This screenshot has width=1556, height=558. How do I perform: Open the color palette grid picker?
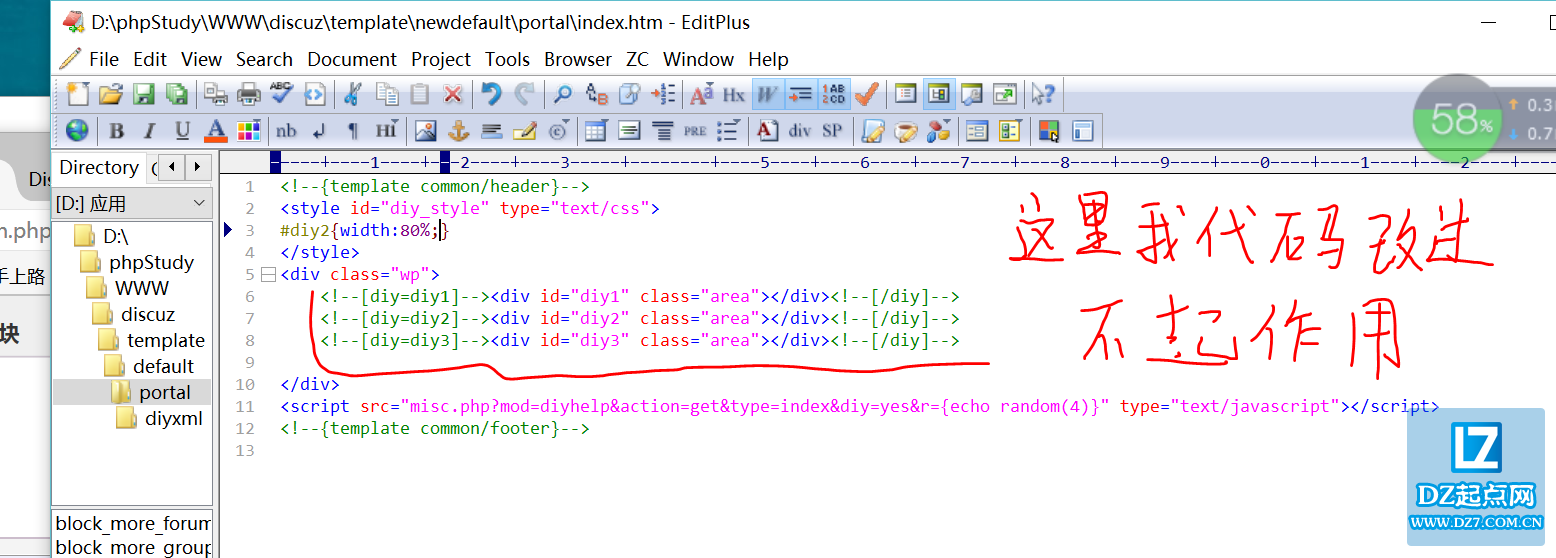248,130
